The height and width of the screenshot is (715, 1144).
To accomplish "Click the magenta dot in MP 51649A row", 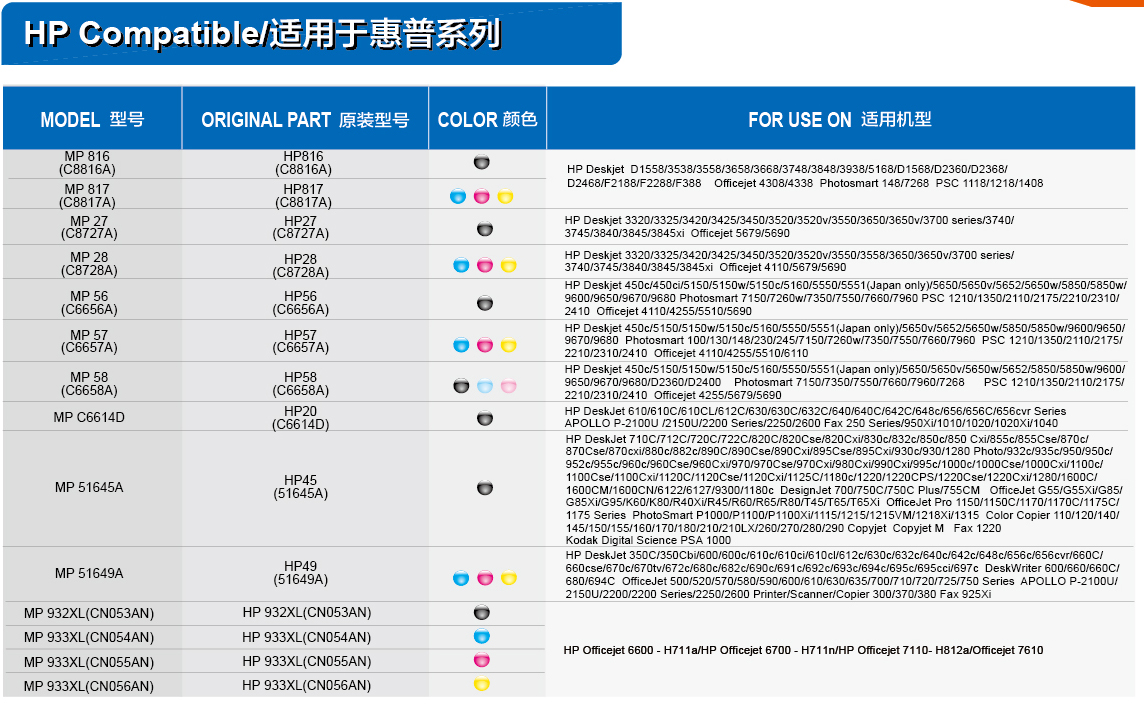I will click(485, 579).
